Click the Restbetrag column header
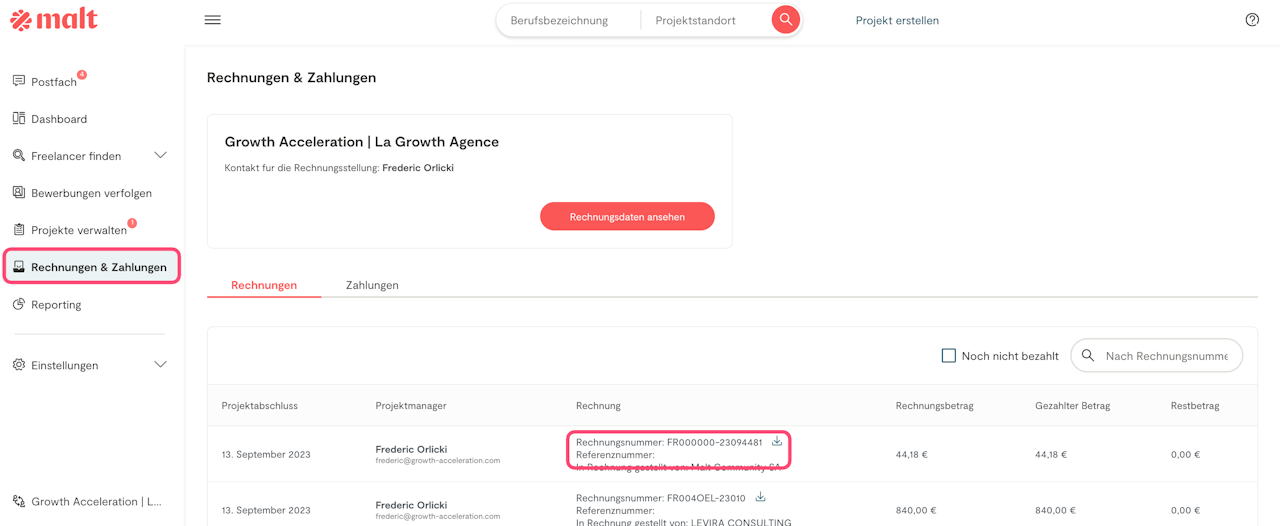This screenshot has width=1280, height=526. pos(1195,405)
